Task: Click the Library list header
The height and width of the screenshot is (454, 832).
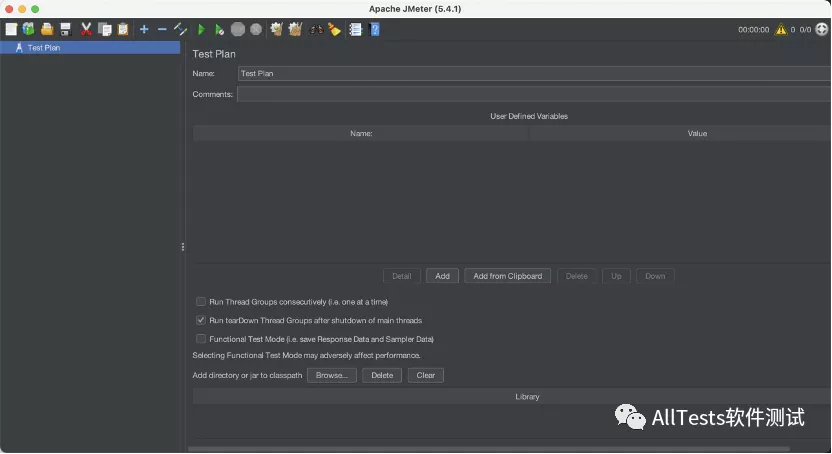Action: (x=512, y=396)
